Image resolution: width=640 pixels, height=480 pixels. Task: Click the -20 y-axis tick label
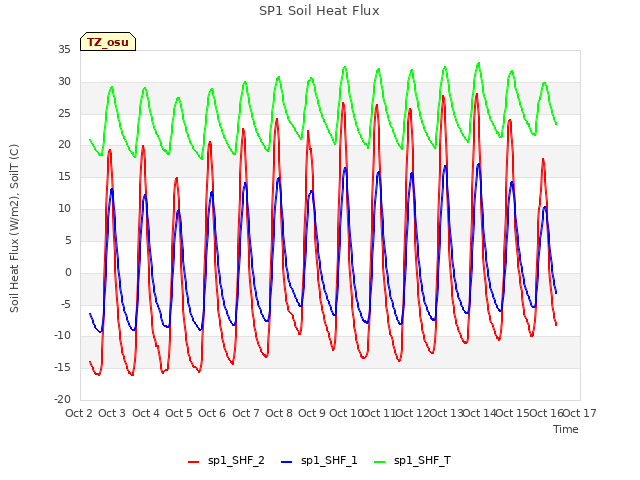(x=62, y=400)
